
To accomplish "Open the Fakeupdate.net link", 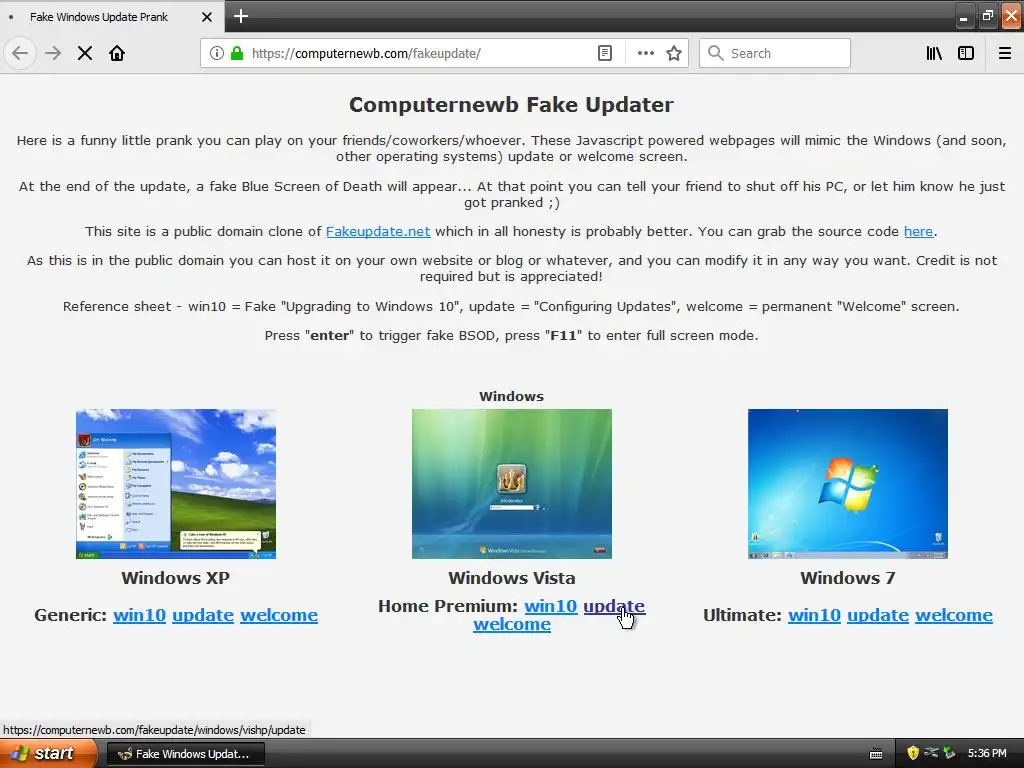I will (x=378, y=231).
